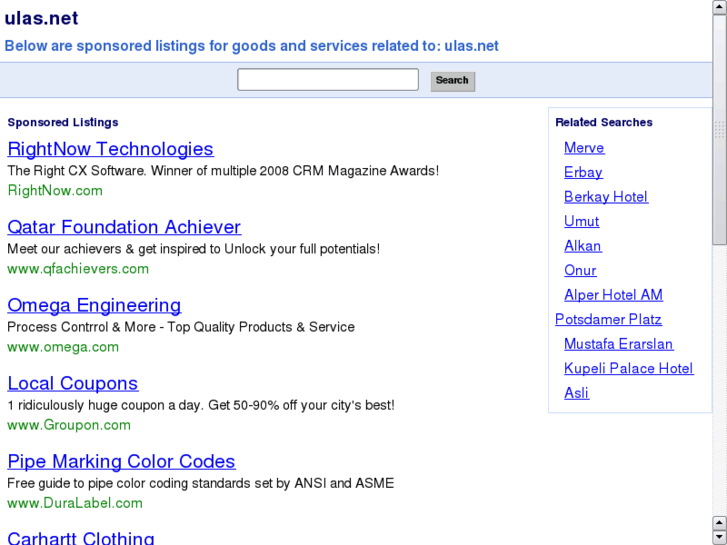Click the scrollbar up arrow at top
The height and width of the screenshot is (545, 727).
click(720, 7)
